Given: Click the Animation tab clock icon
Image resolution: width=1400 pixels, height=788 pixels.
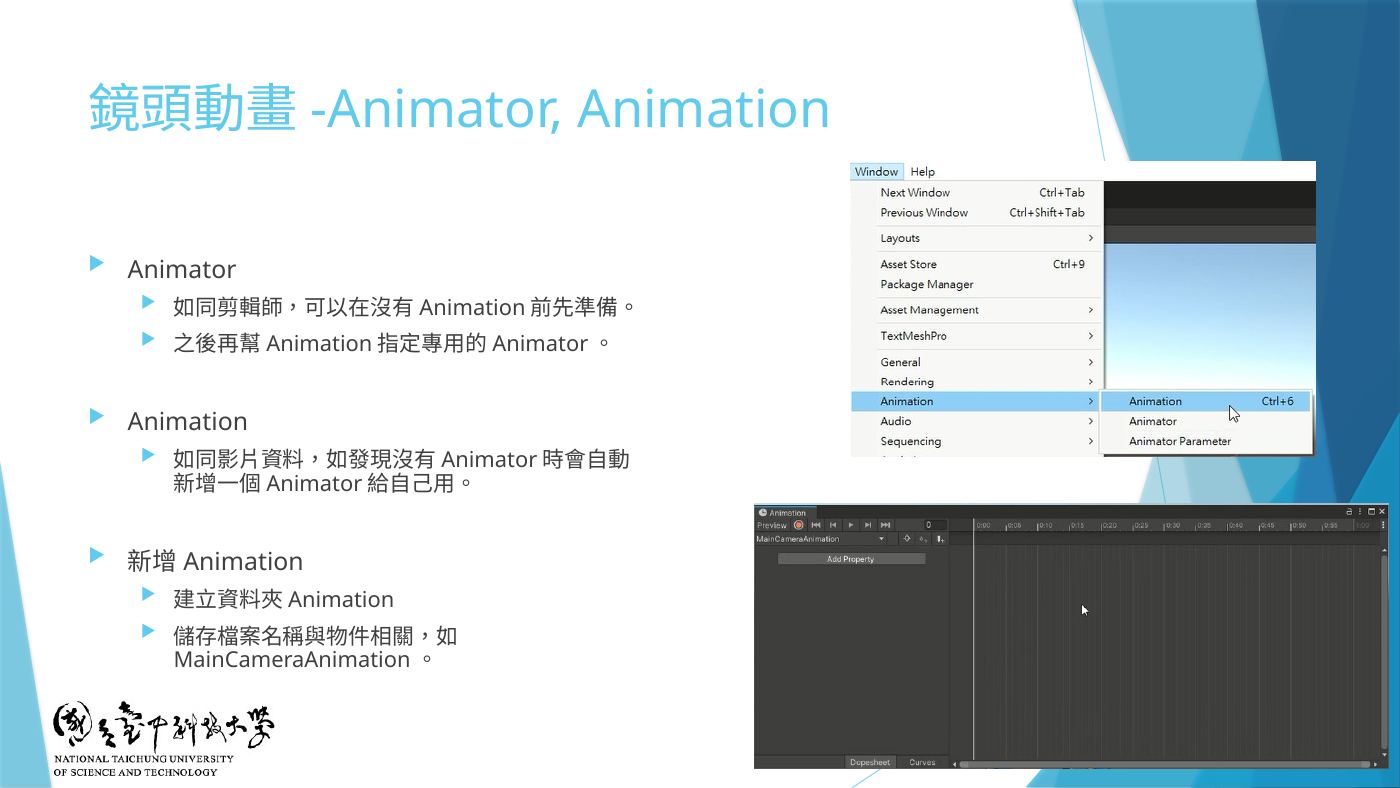Looking at the screenshot, I should pos(763,513).
